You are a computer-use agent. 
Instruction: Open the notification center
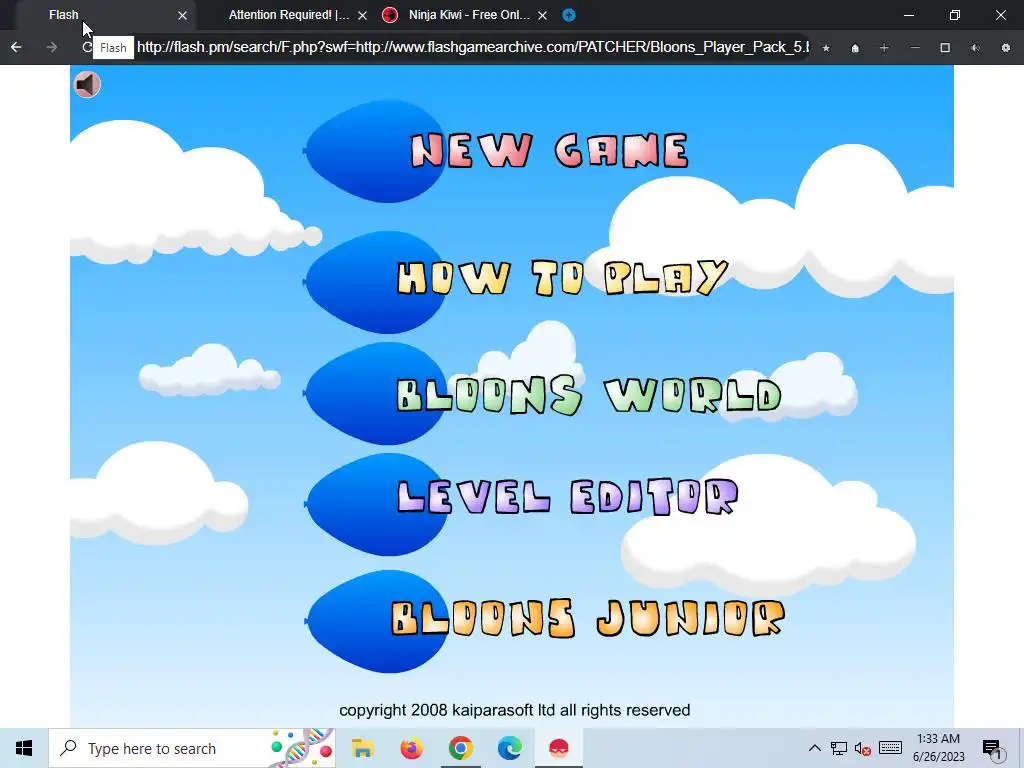click(x=993, y=748)
